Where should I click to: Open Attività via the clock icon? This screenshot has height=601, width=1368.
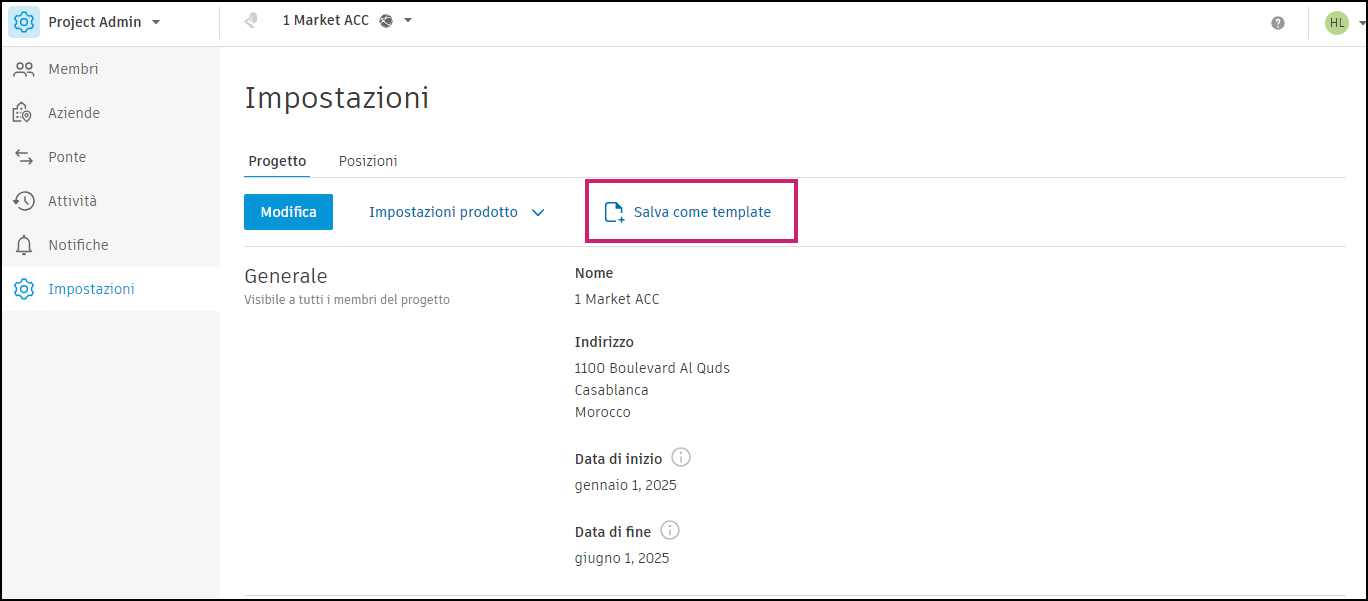point(22,200)
